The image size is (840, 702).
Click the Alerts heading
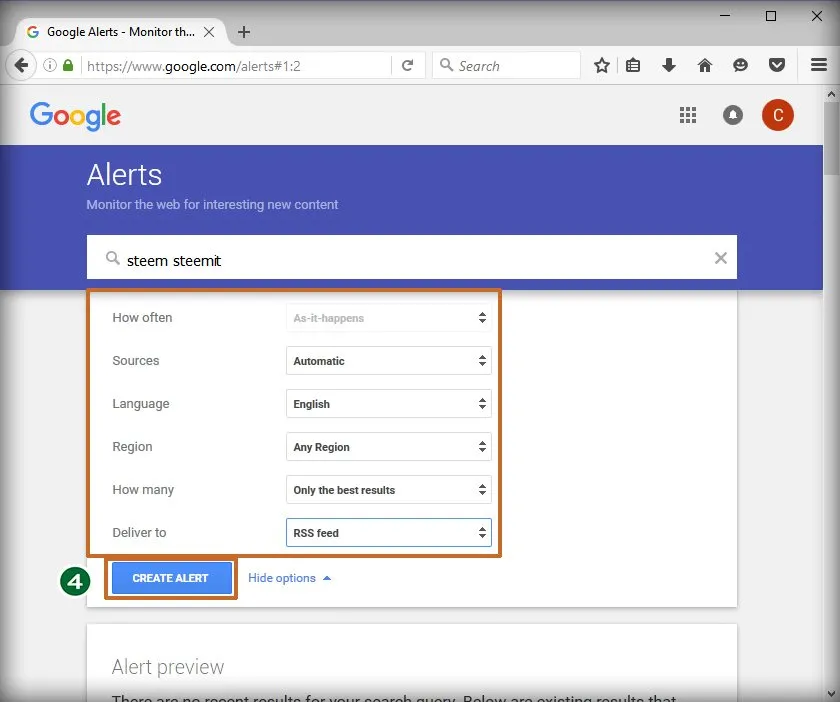pyautogui.click(x=124, y=175)
